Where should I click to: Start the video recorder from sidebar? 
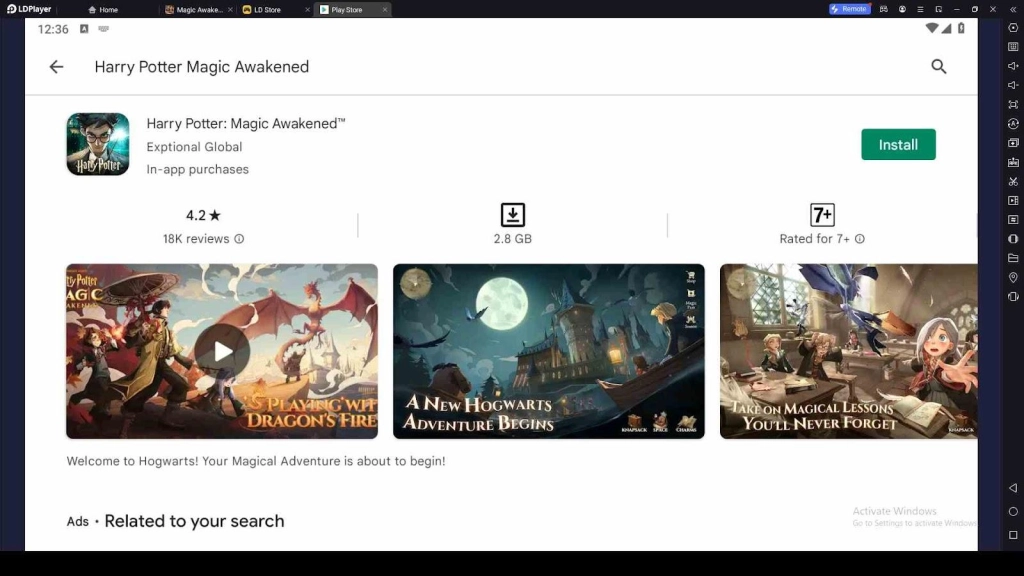pyautogui.click(x=1013, y=200)
